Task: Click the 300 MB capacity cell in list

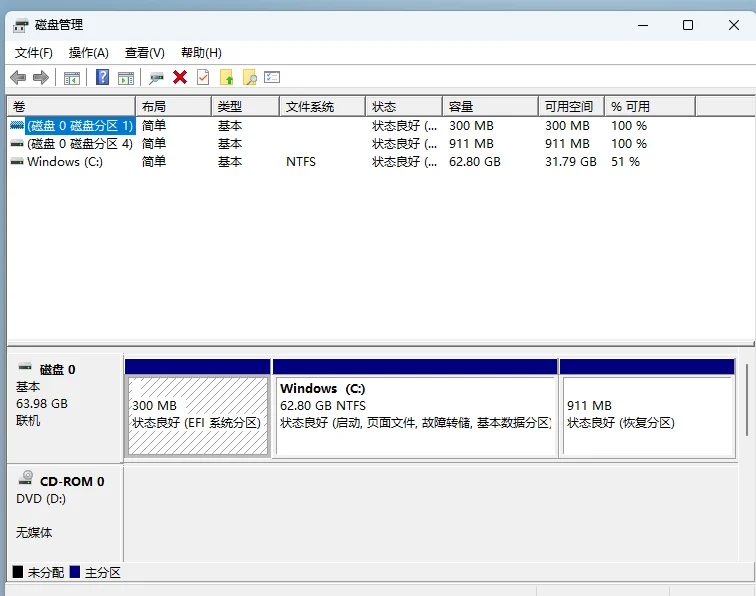Action: [471, 126]
